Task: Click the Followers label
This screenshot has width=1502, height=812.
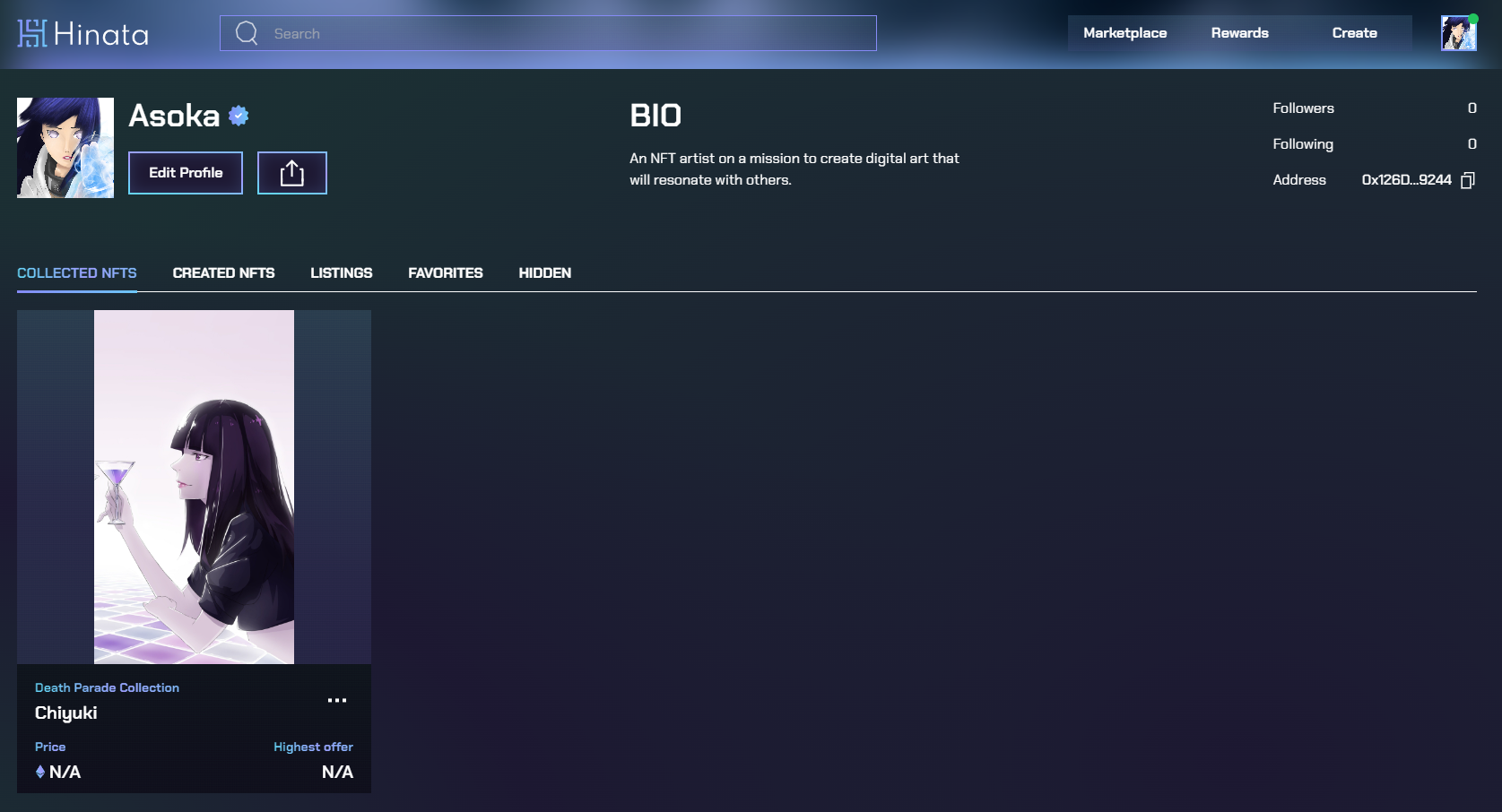Action: point(1303,108)
